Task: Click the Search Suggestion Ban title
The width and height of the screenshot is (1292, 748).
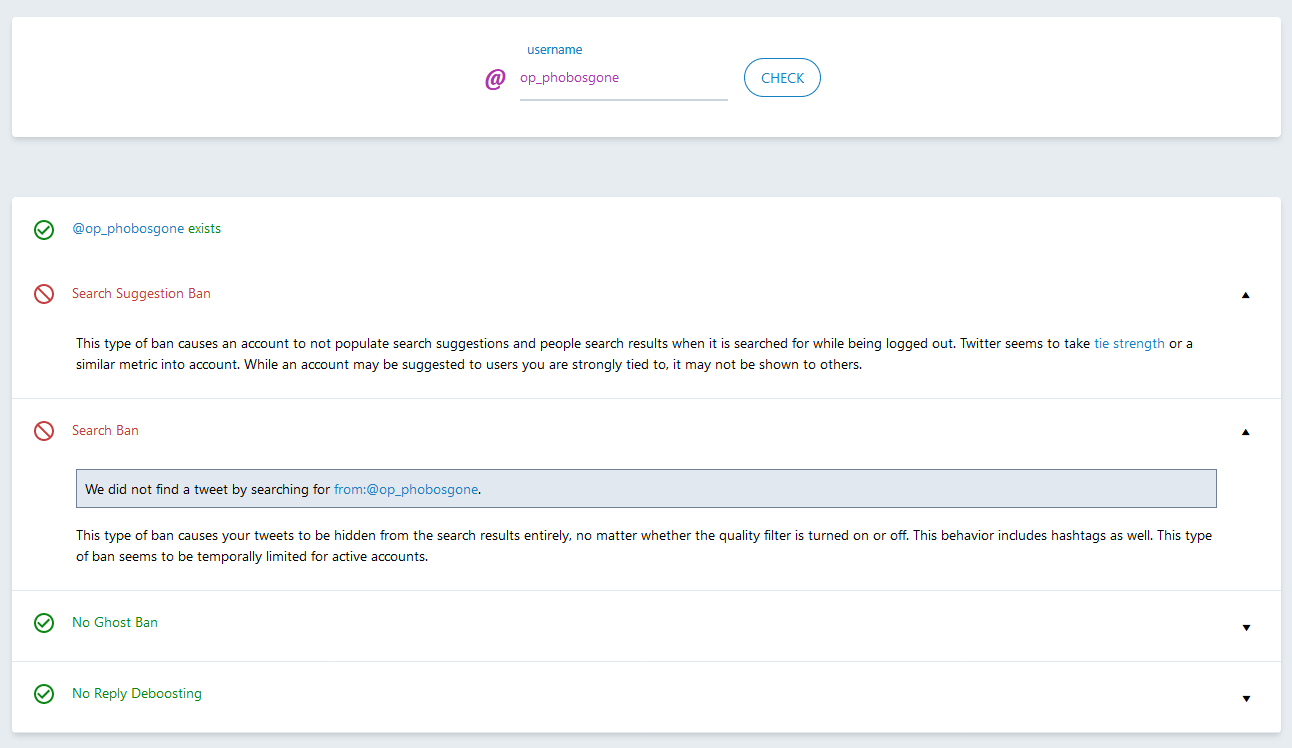Action: point(141,294)
